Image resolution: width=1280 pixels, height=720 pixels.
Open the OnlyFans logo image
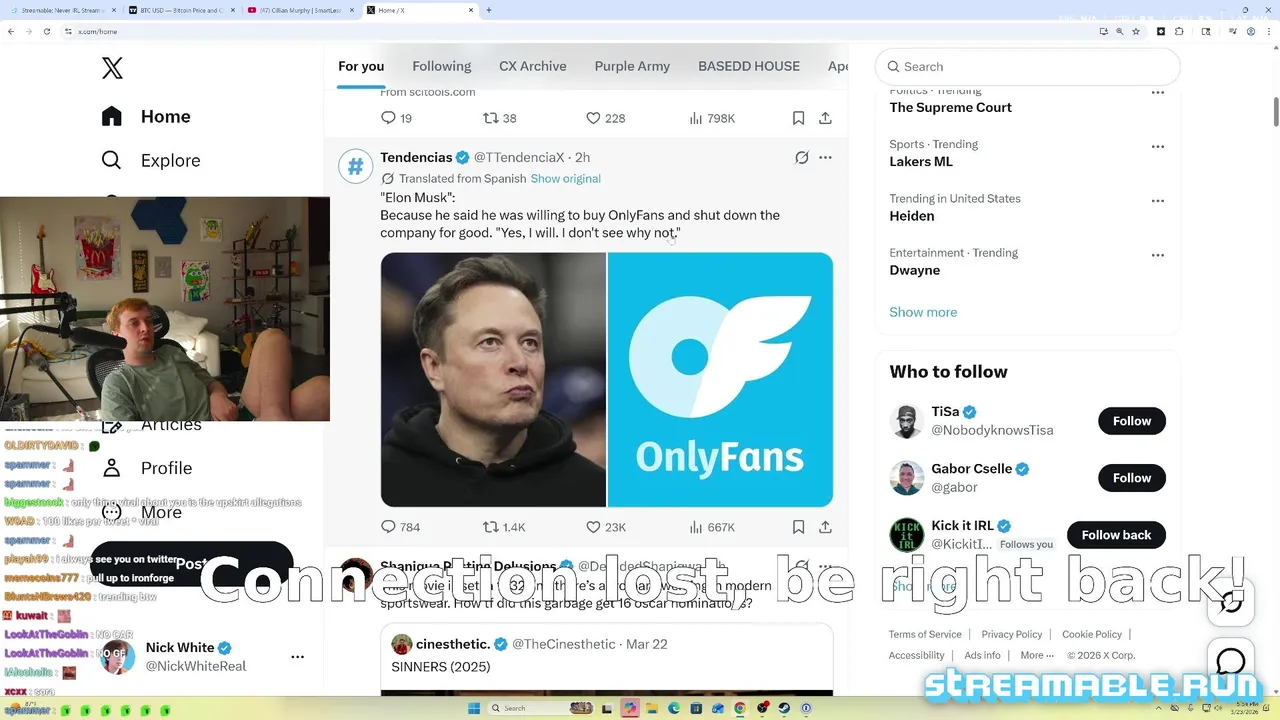pos(720,380)
